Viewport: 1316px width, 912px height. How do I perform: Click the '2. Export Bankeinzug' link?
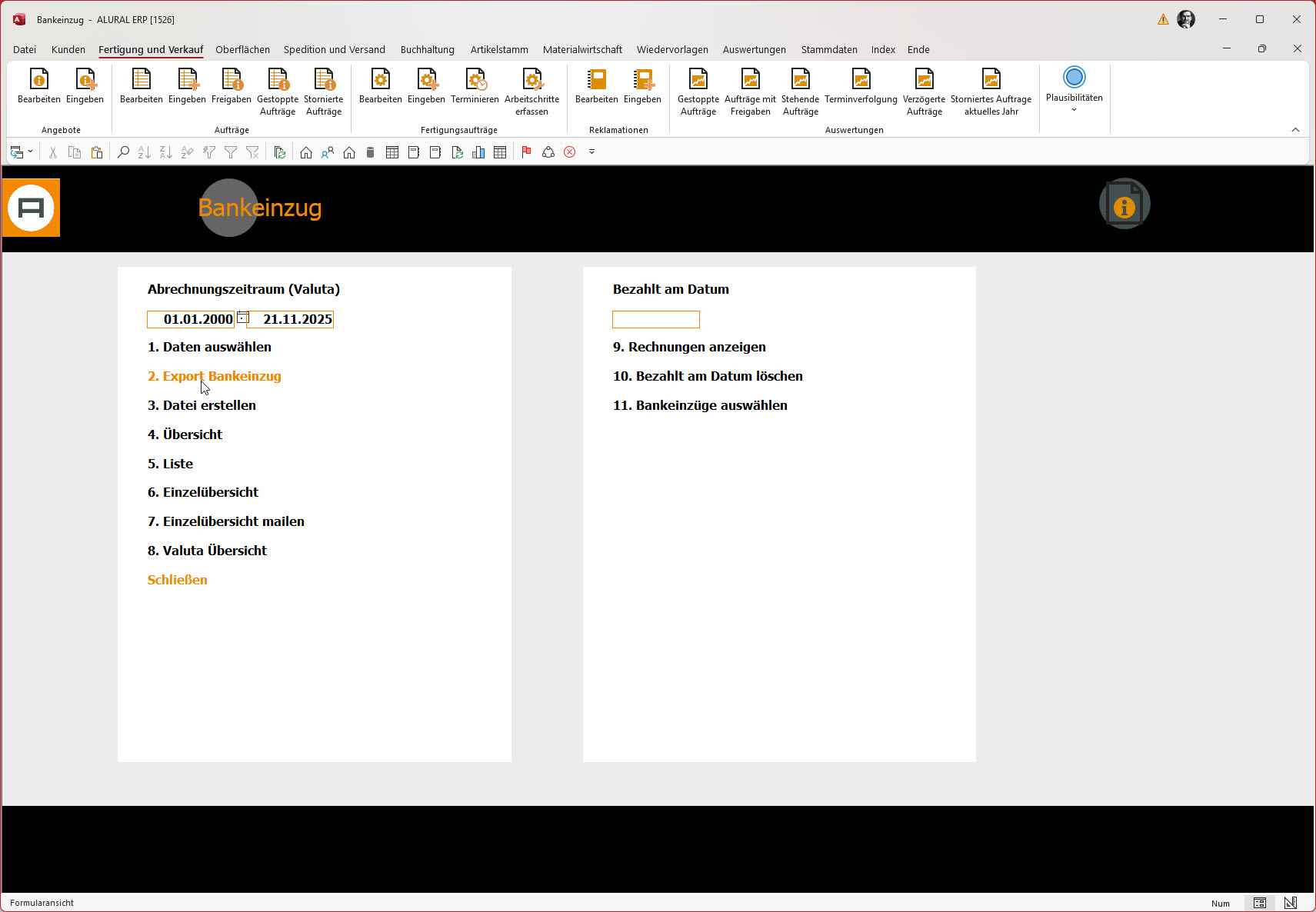point(215,376)
